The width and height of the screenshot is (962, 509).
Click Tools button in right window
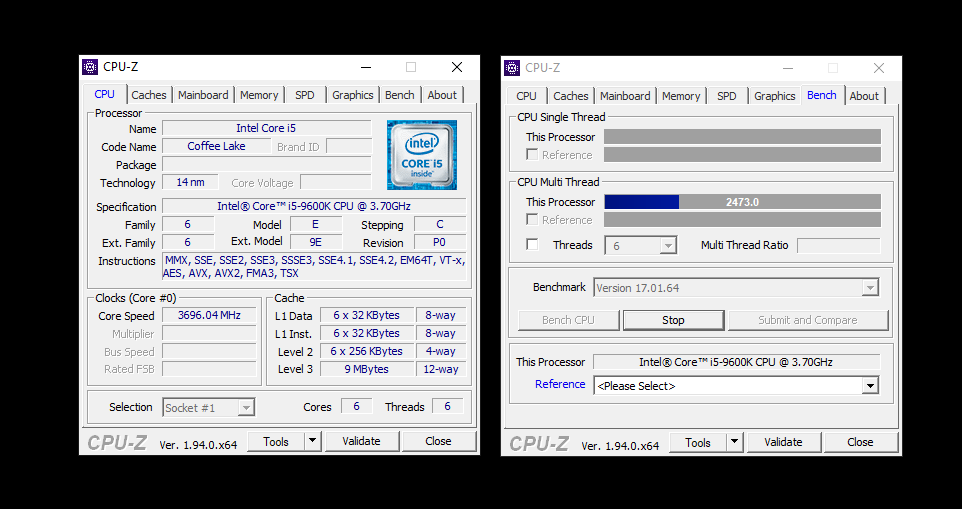point(698,442)
